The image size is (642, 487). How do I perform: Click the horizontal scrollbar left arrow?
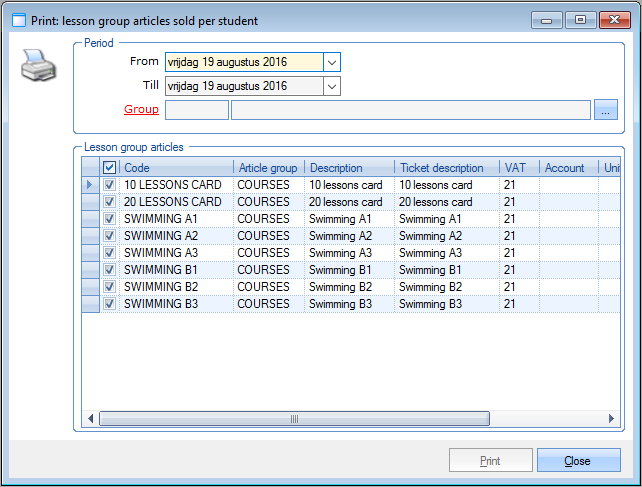point(89,419)
